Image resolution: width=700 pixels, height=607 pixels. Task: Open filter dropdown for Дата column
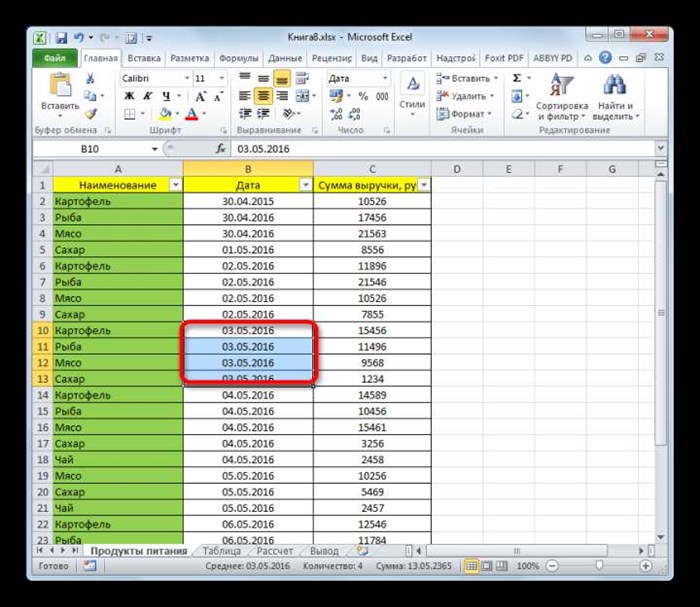point(305,185)
